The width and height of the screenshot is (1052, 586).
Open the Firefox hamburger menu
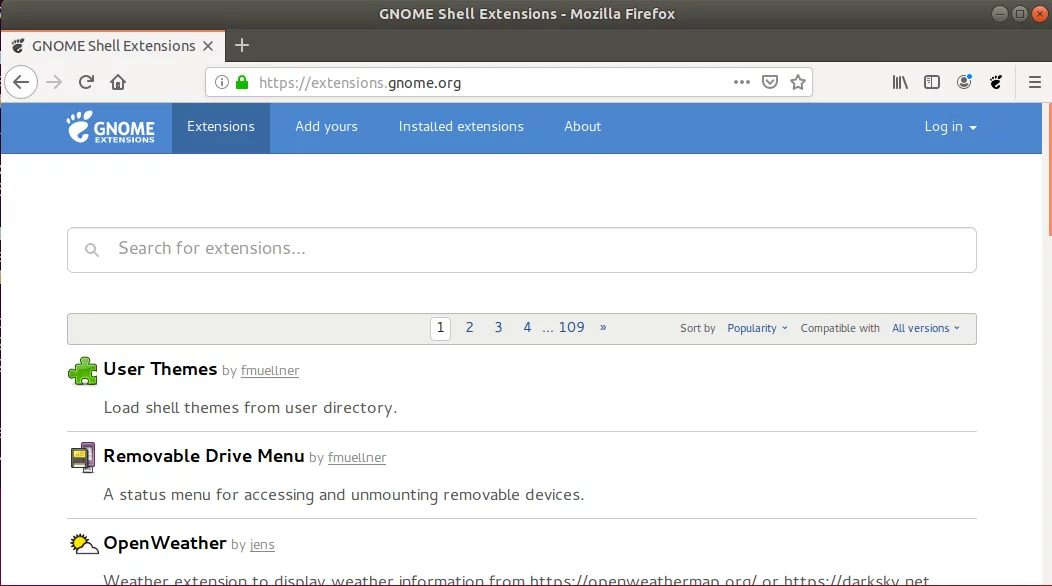click(1035, 82)
